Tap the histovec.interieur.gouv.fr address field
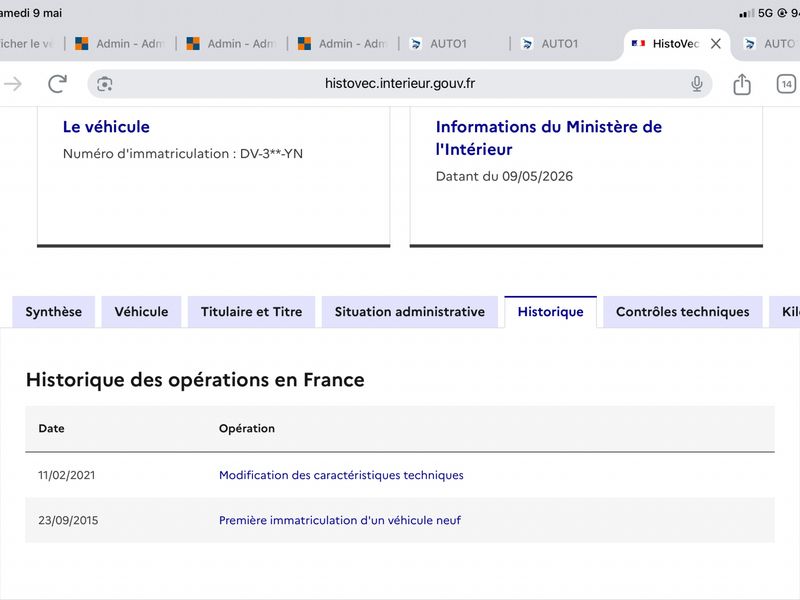The image size is (800, 600). click(x=399, y=84)
